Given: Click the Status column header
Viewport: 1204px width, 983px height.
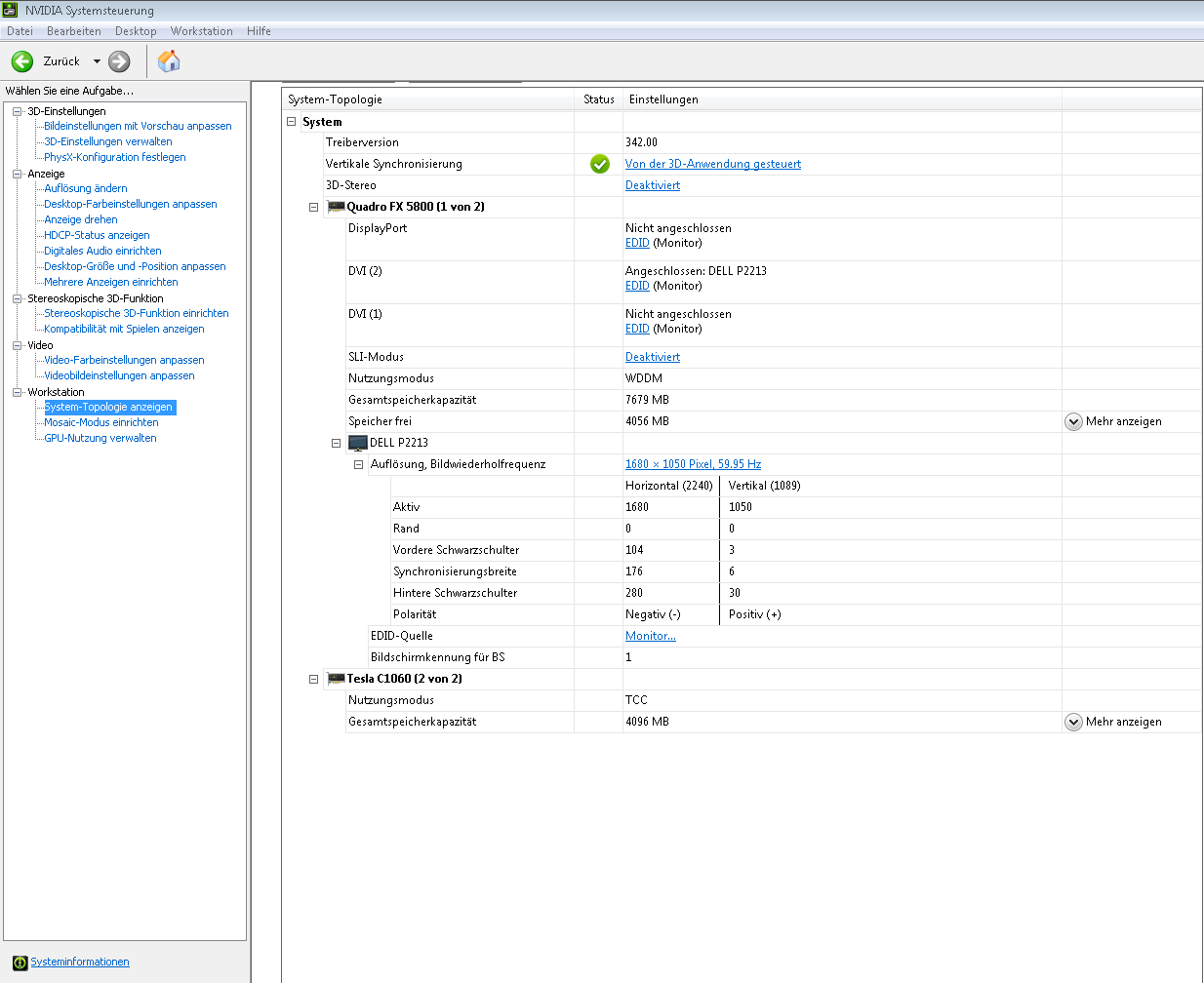Looking at the screenshot, I should (599, 99).
